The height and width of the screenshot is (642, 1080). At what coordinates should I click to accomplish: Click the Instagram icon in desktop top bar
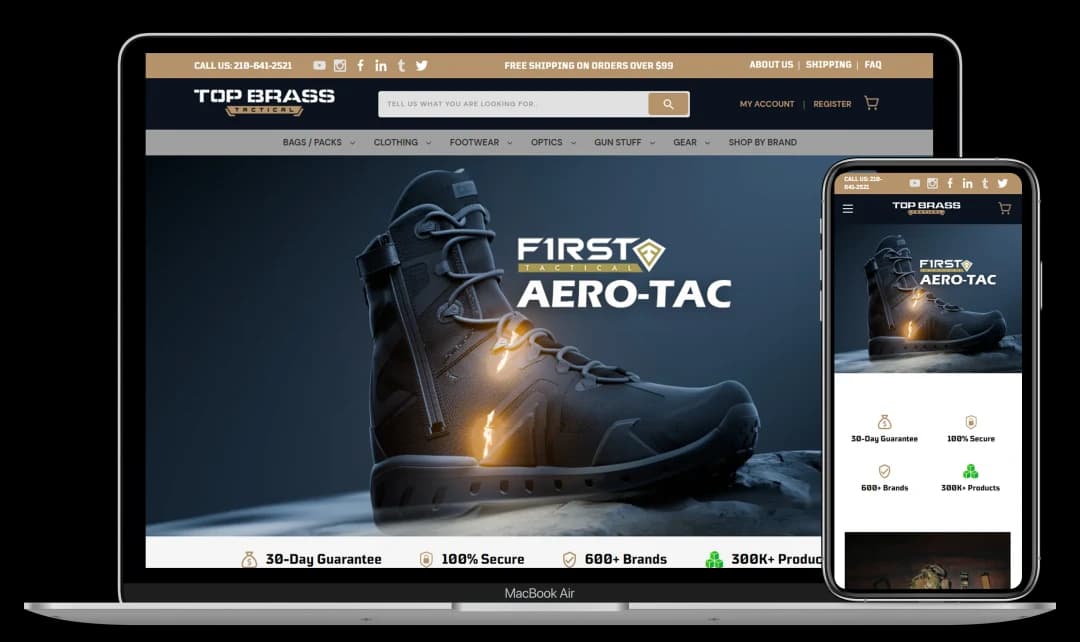point(340,66)
